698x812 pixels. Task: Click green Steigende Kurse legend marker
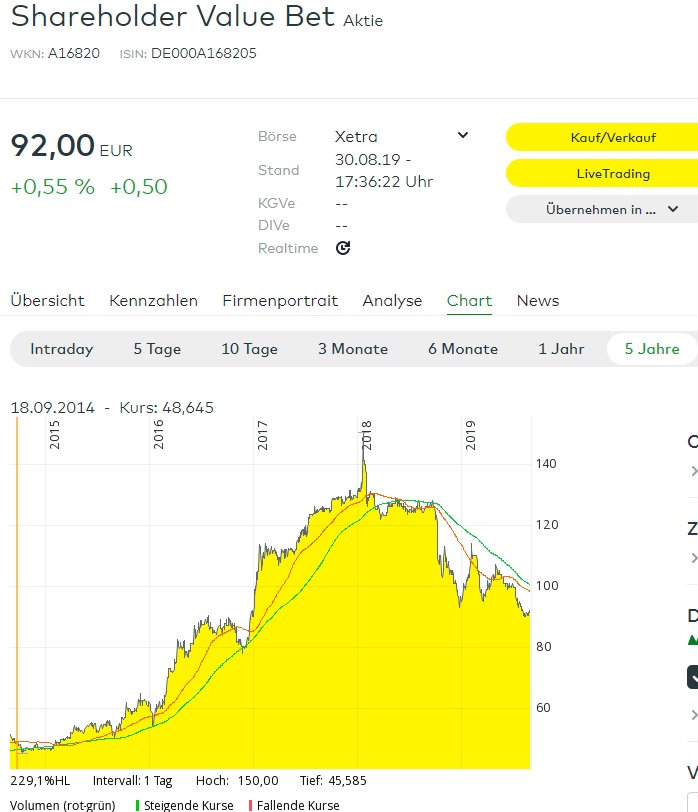(138, 805)
